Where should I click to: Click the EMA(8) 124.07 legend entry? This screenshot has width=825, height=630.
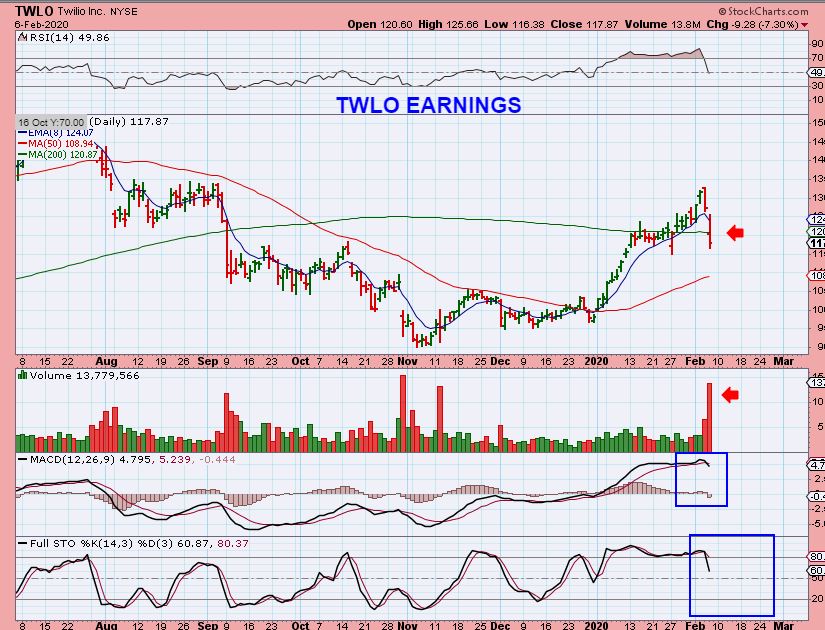56,133
